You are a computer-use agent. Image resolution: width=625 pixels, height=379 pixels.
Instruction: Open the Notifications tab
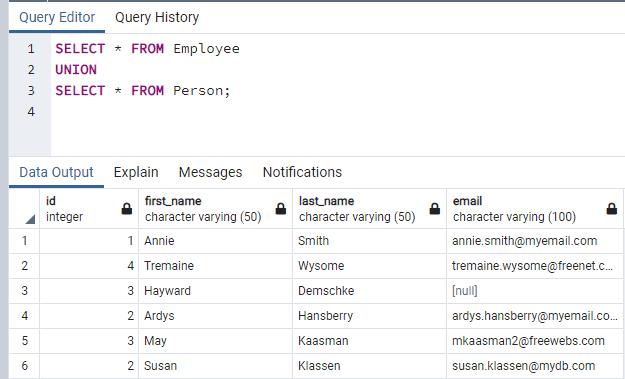302,172
